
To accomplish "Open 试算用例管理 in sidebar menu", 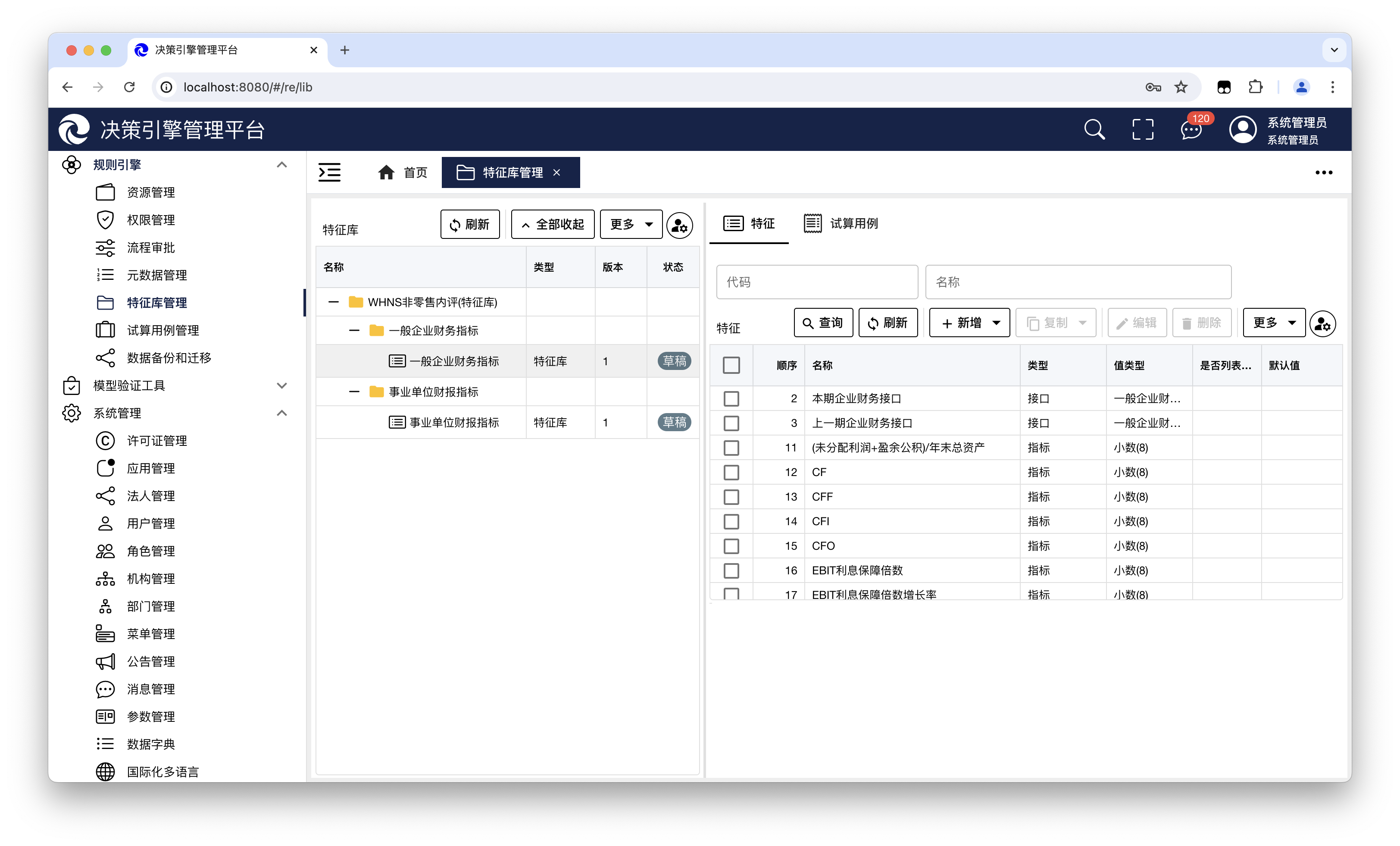I will click(x=162, y=330).
